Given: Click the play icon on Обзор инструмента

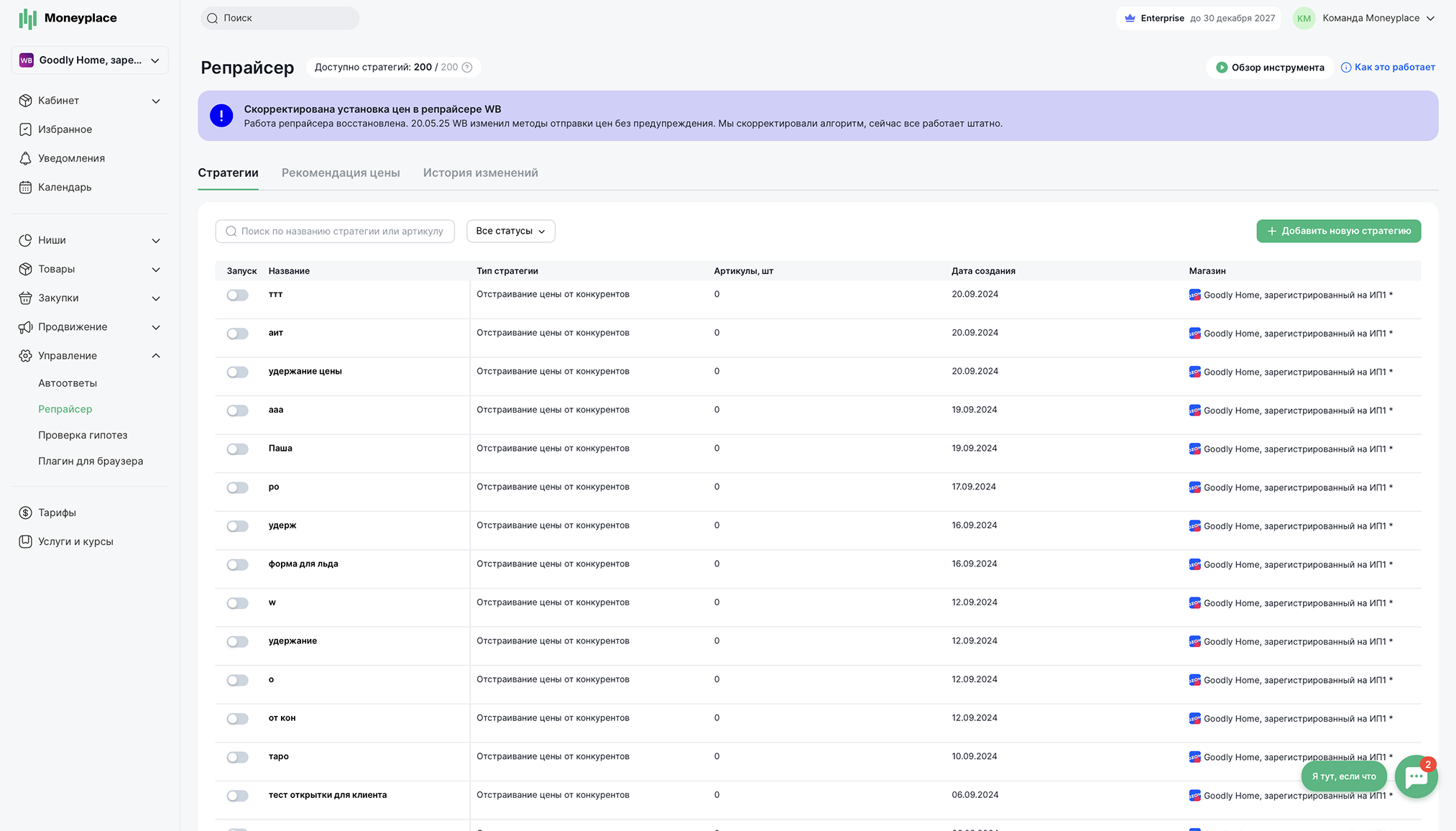Looking at the screenshot, I should [x=1221, y=68].
